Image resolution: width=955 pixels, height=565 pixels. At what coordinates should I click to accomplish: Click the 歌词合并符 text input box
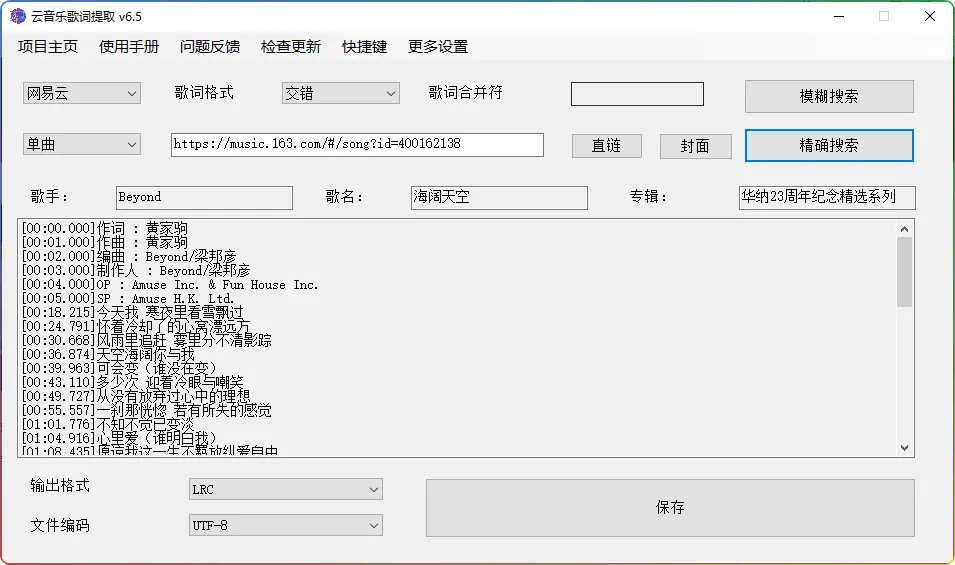click(637, 94)
